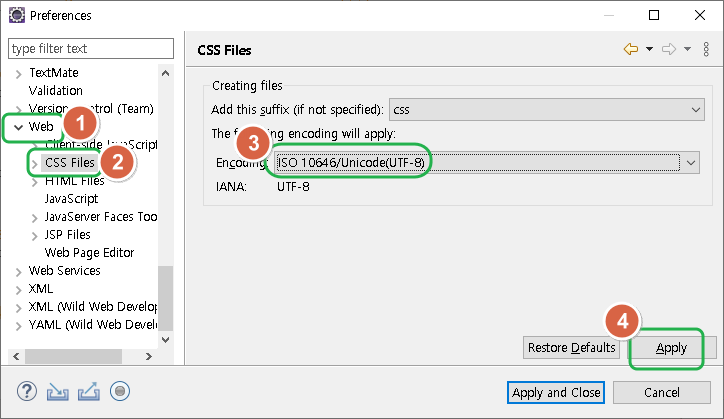724x419 pixels.
Task: Click the forward navigation arrow icon
Action: 669,49
